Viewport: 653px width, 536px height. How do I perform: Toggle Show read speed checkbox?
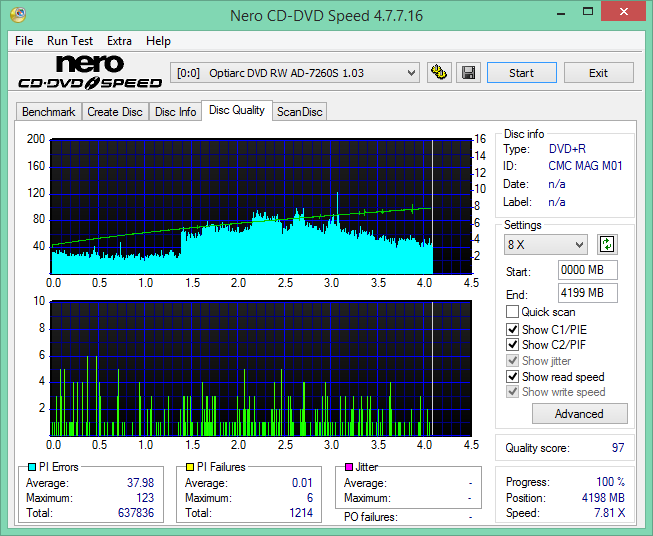point(512,376)
